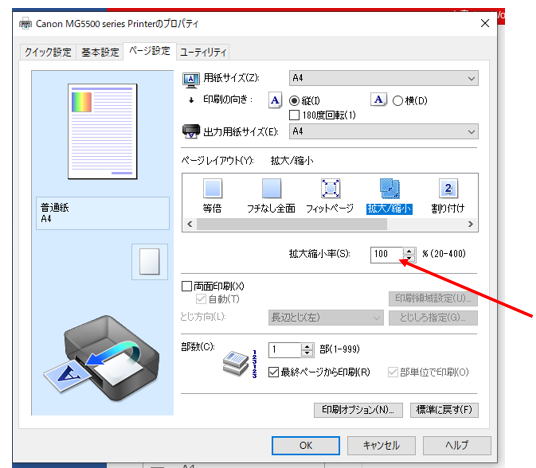The image size is (536, 468).
Task: Select the 拡大/縮小 scaled layout icon
Action: point(390,188)
